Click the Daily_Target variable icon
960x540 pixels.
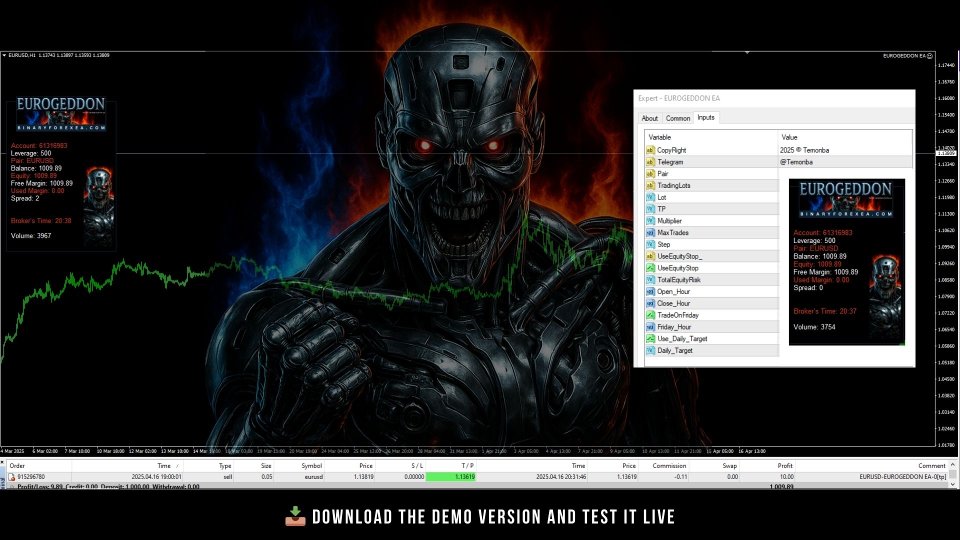(x=650, y=350)
